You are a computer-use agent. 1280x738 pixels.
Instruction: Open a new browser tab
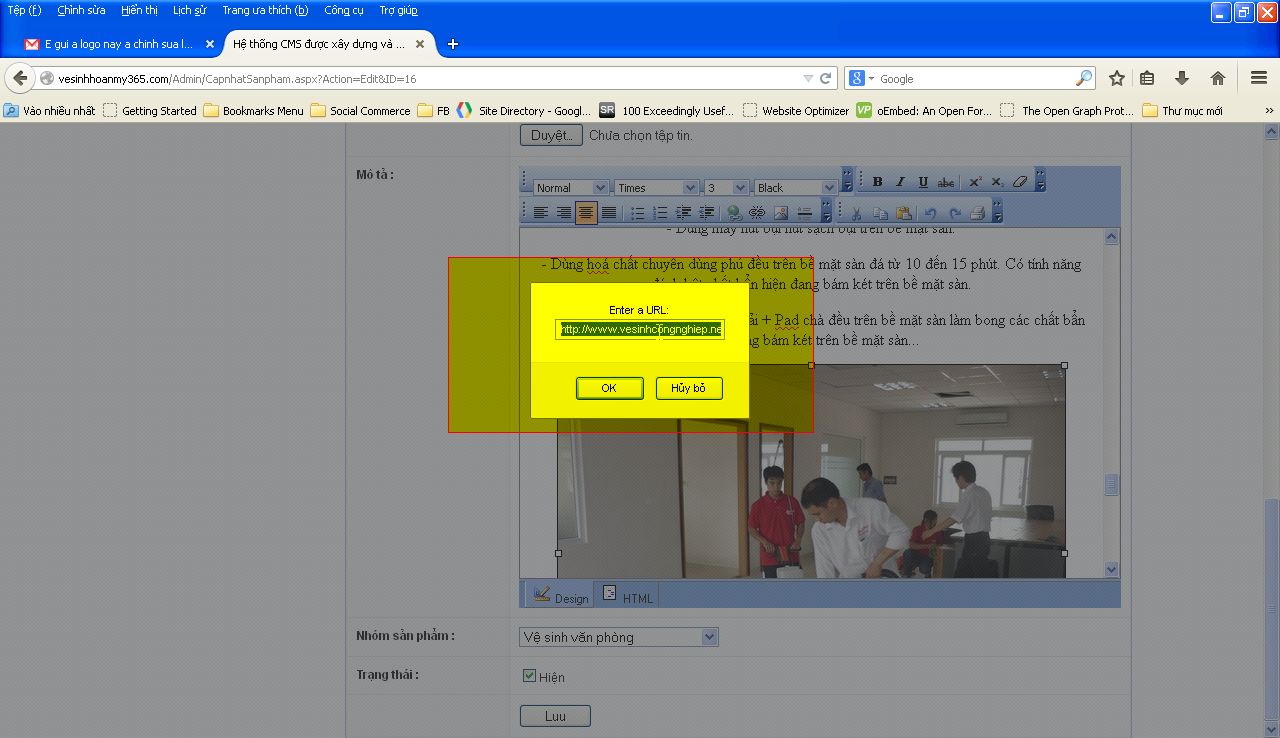point(452,44)
